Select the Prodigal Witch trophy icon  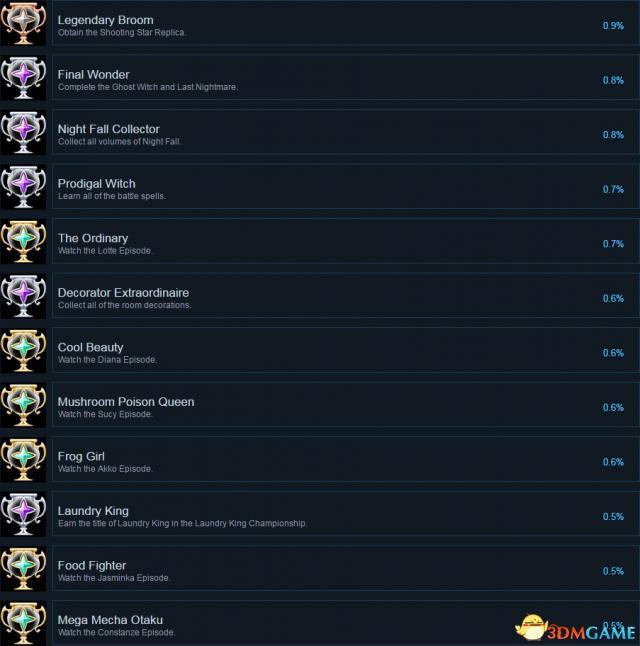23,187
